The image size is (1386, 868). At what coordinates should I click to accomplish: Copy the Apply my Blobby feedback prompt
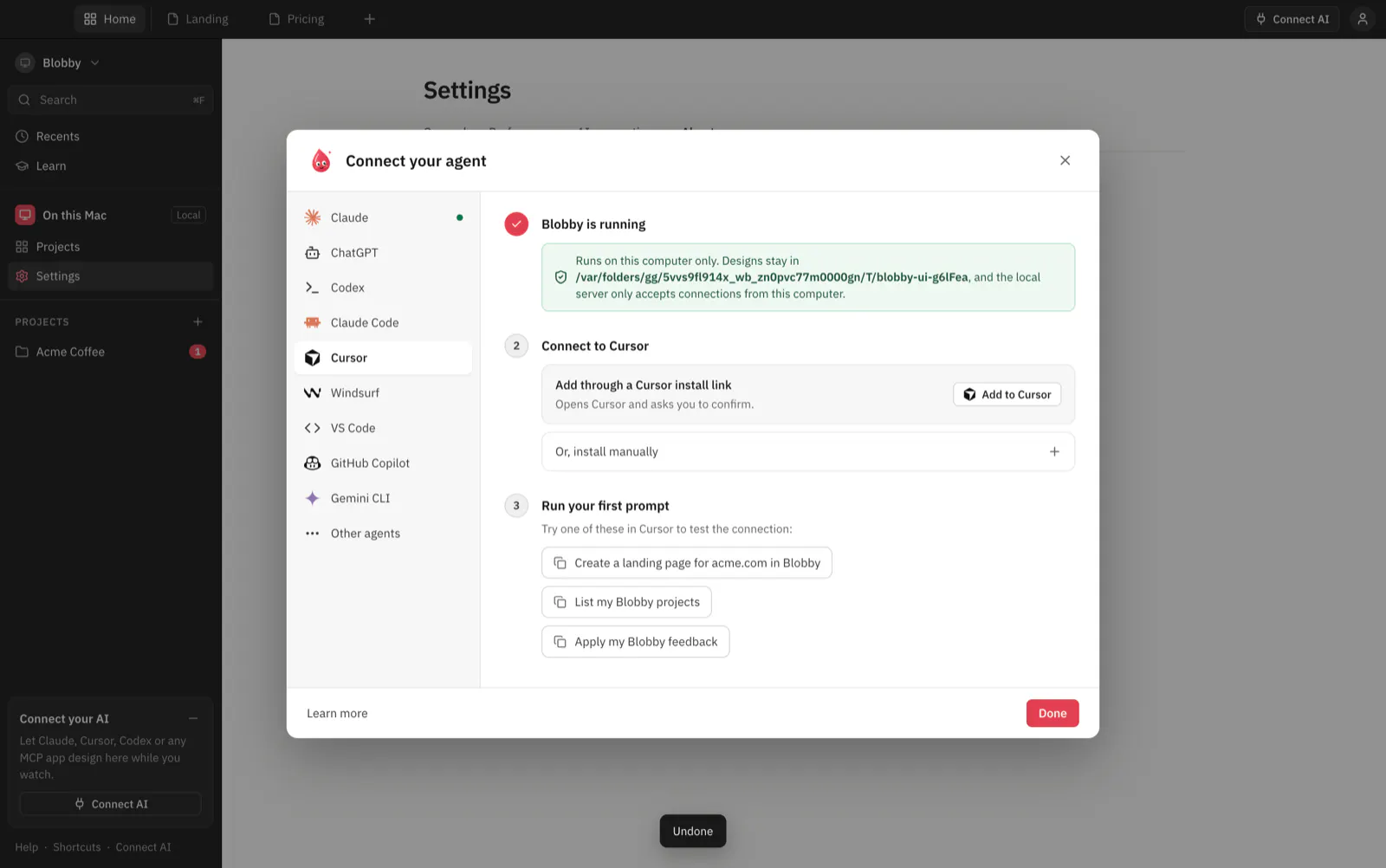coord(636,642)
